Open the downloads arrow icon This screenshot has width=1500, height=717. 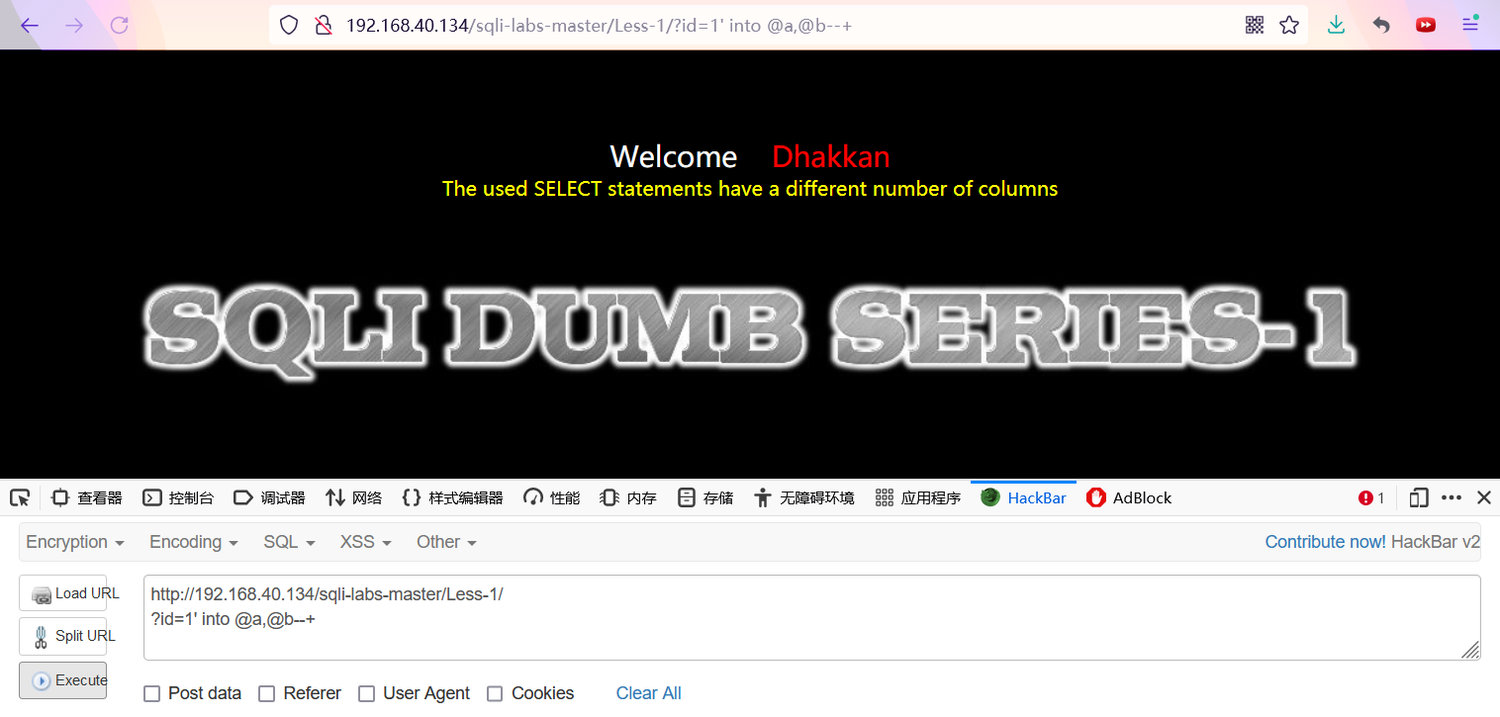[1336, 25]
